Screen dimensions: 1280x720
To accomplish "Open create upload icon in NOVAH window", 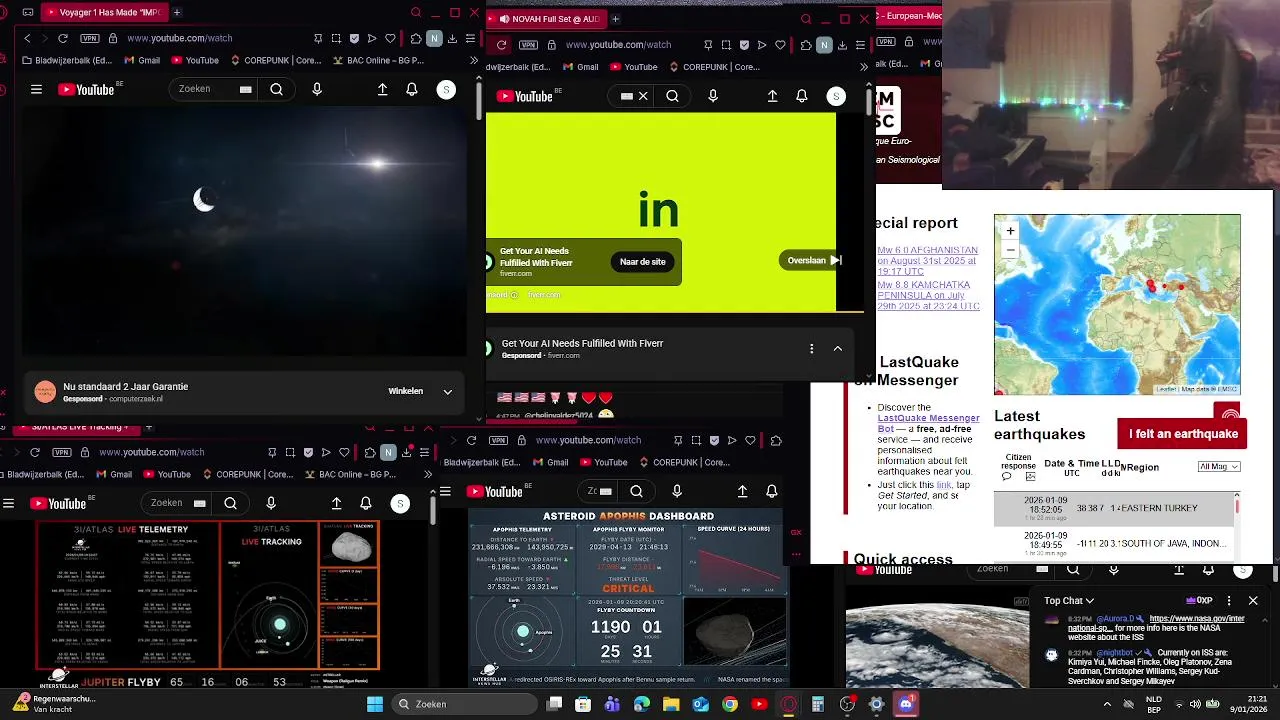I will [x=772, y=96].
